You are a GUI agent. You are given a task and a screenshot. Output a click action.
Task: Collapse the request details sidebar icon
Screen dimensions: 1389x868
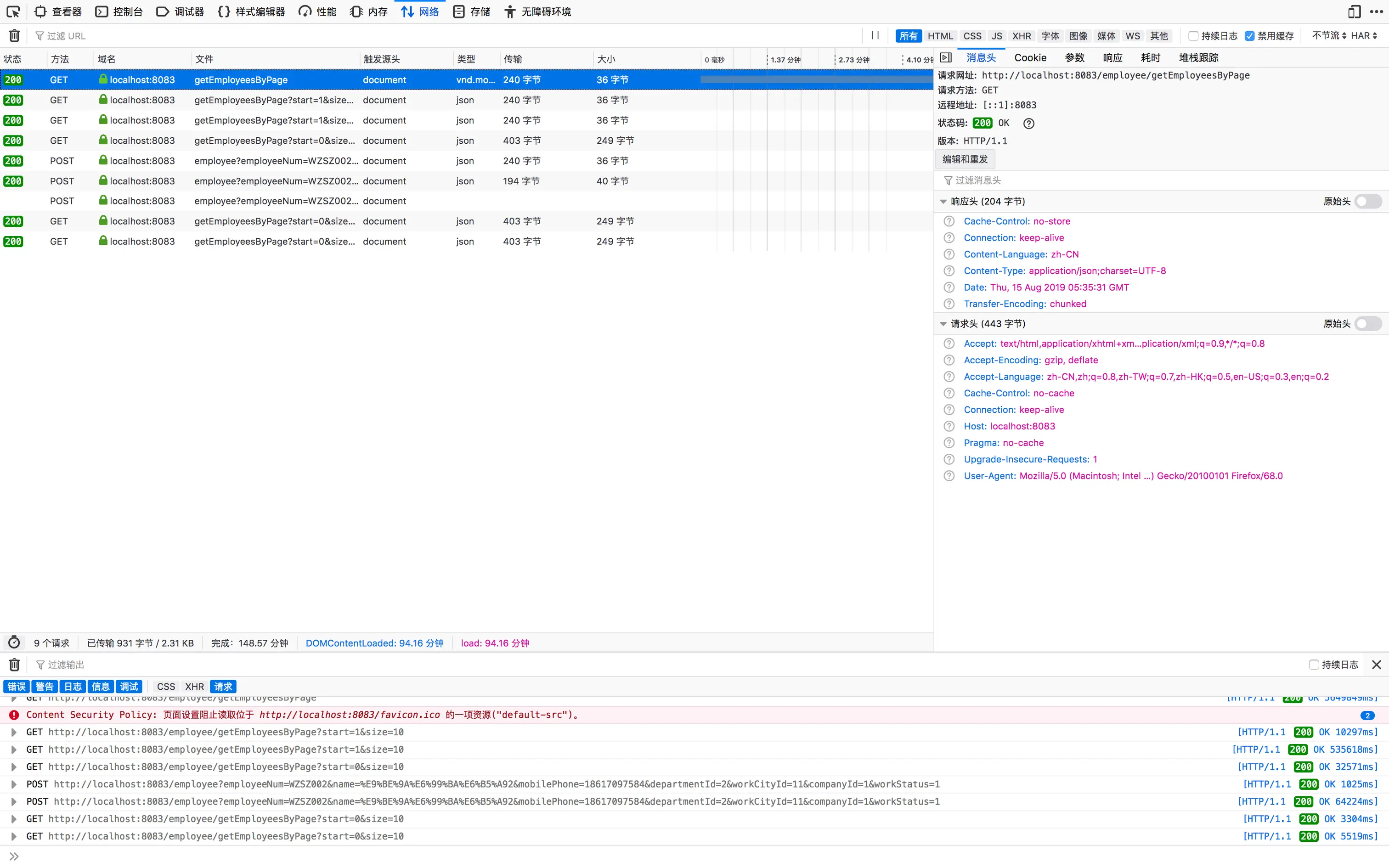pos(946,57)
